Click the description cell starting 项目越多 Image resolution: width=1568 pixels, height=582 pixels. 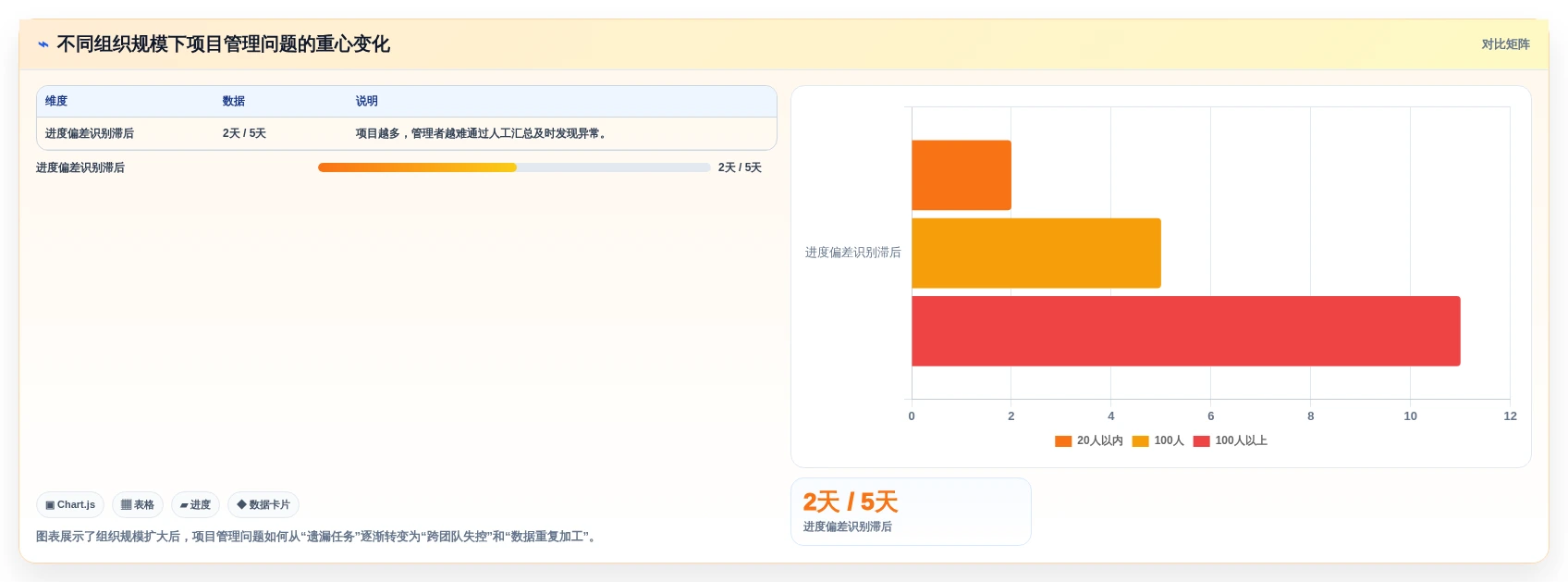coord(483,133)
